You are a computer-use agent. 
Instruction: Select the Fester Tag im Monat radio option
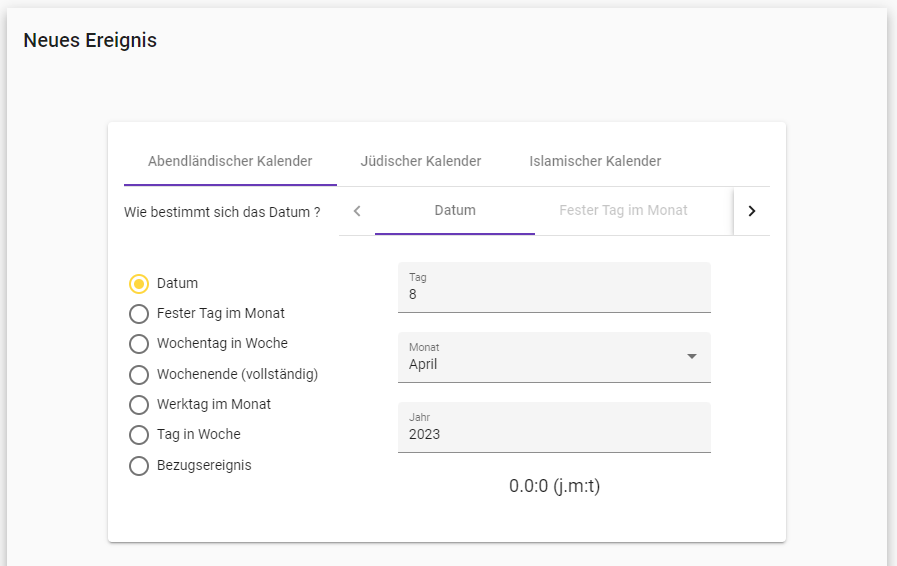pyautogui.click(x=139, y=314)
